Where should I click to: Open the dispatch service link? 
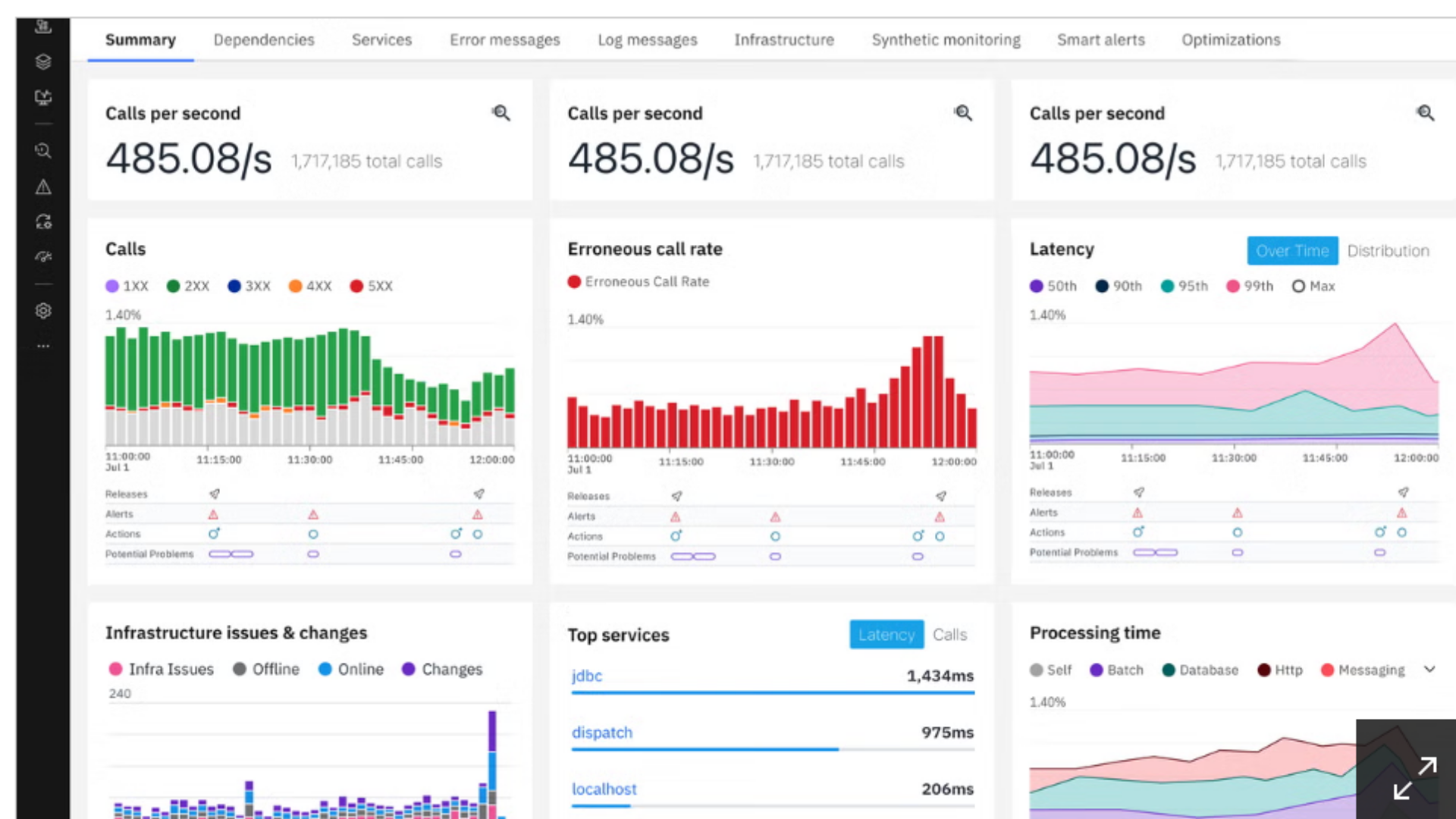(x=602, y=733)
